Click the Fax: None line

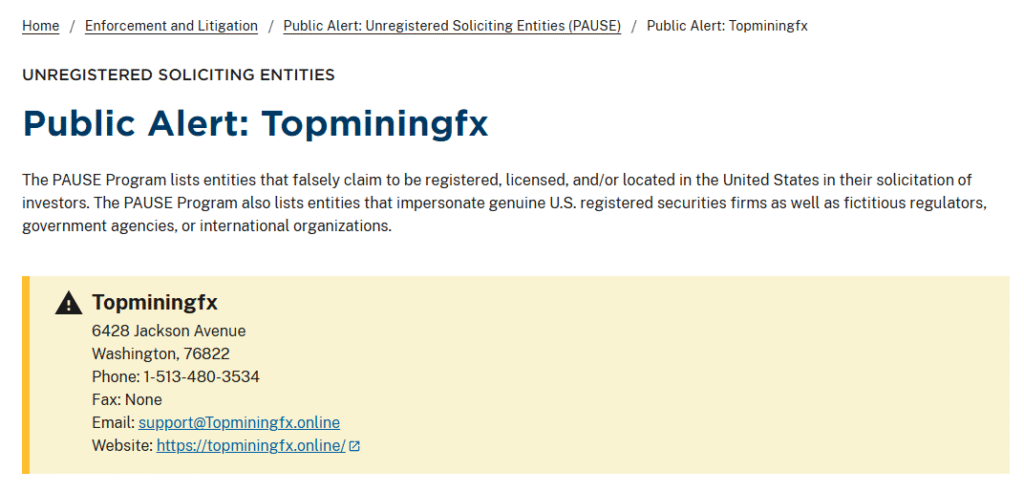(x=127, y=400)
